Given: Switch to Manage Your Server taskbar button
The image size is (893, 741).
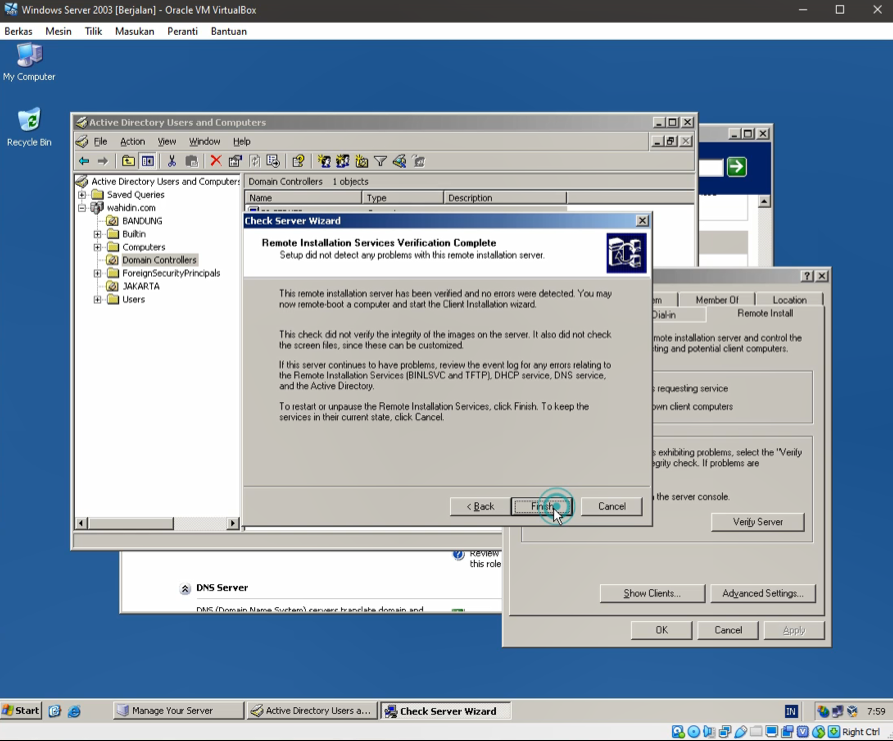Looking at the screenshot, I should [178, 711].
